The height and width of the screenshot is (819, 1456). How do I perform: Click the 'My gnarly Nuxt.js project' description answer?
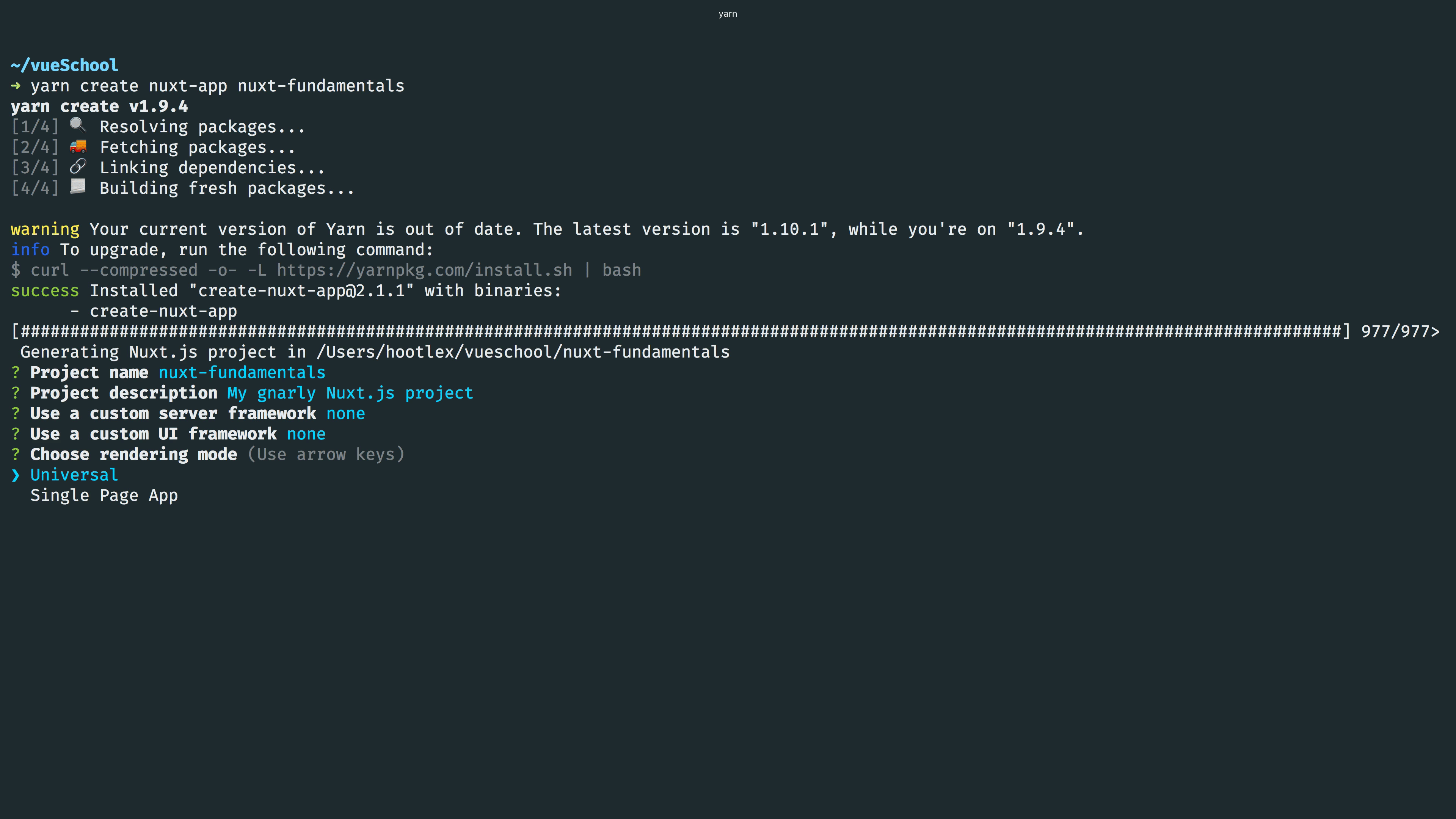pos(350,393)
